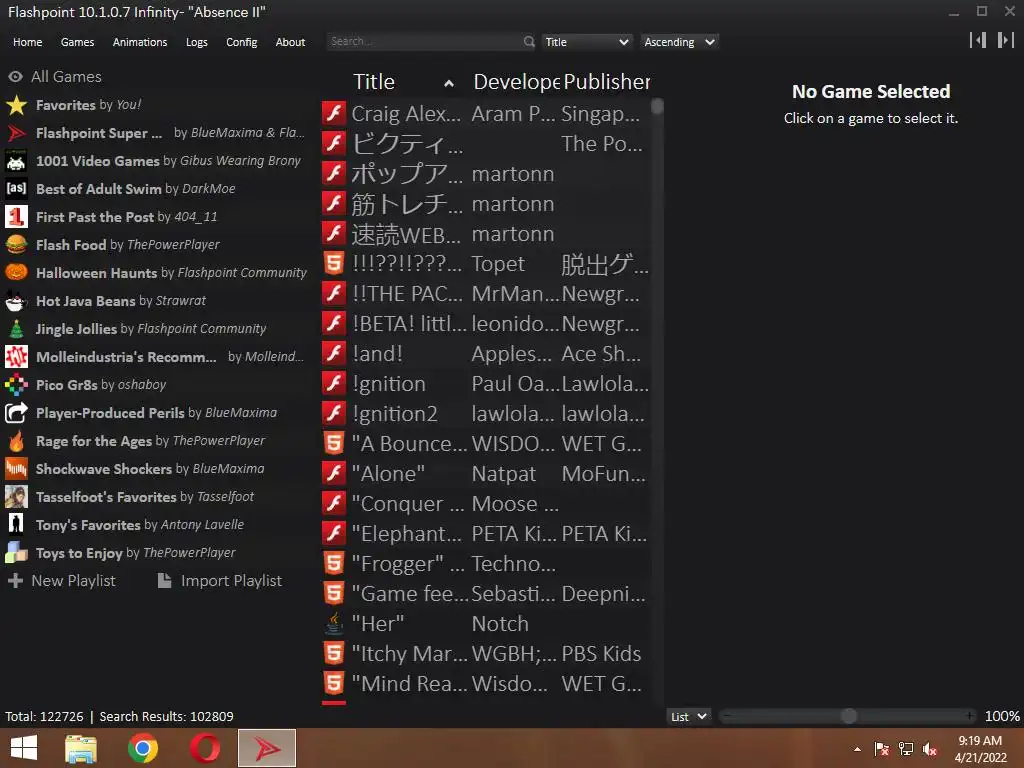Click the Hot Java Beans cup icon
Viewport: 1024px width, 768px height.
click(x=16, y=300)
